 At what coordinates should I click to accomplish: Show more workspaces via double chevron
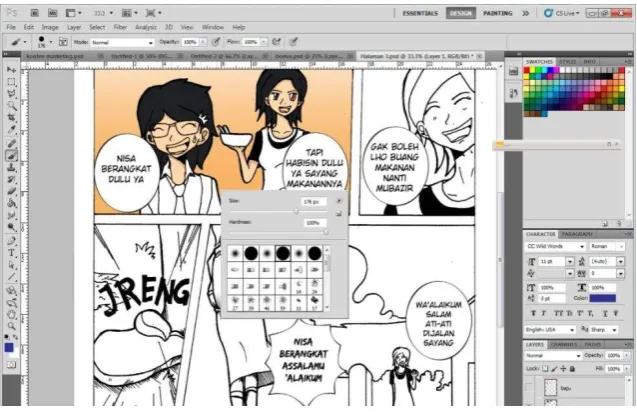pyautogui.click(x=526, y=13)
